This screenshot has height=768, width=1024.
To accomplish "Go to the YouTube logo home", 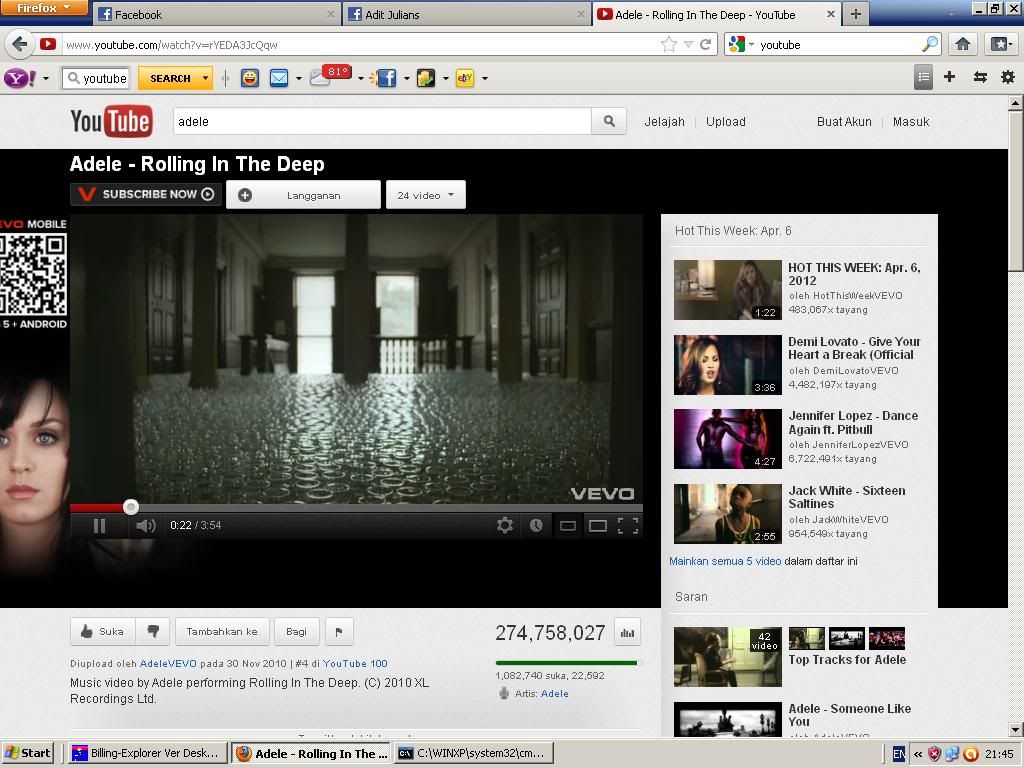I will (112, 121).
